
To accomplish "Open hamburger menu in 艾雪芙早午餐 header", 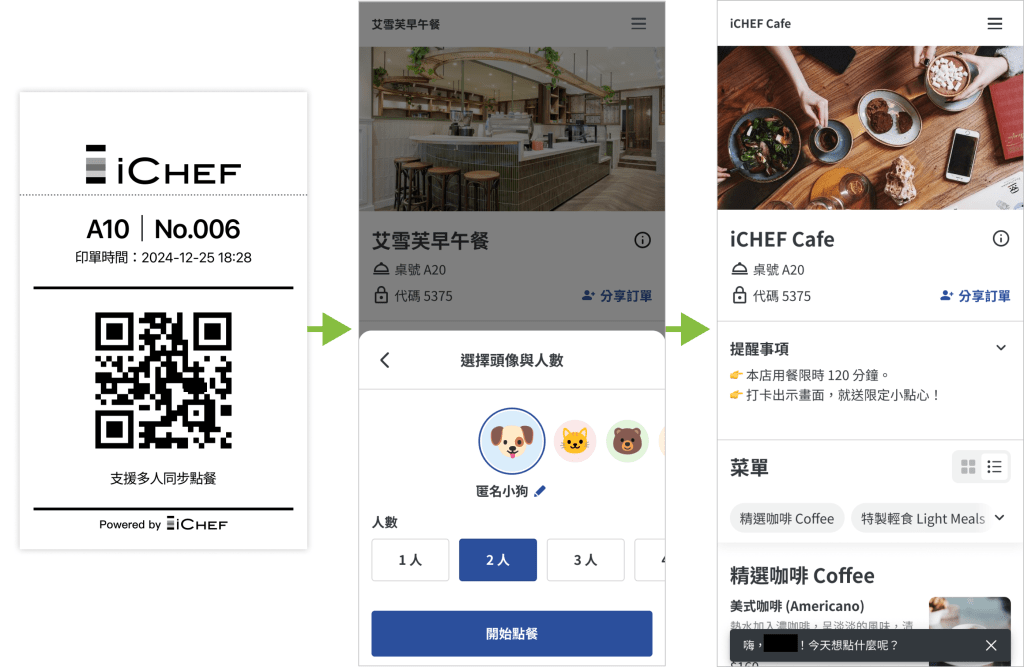I will coord(638,24).
